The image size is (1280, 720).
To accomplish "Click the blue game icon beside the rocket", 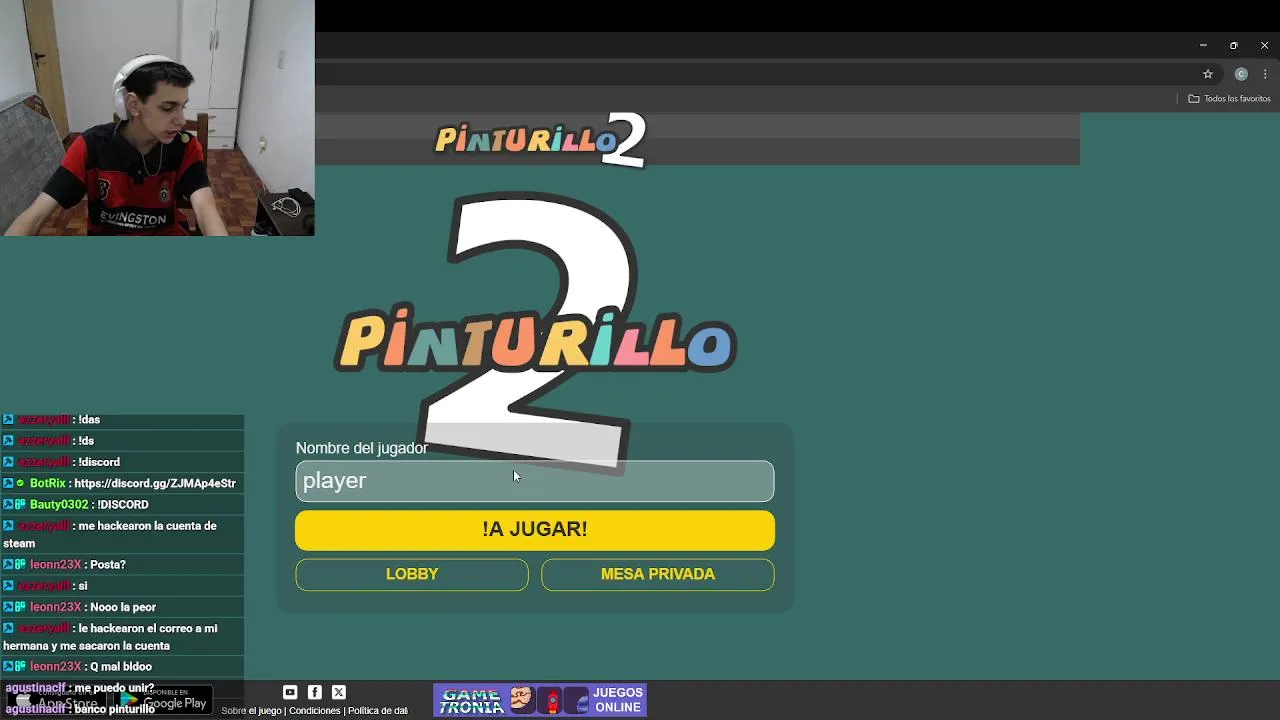I will click(x=578, y=700).
